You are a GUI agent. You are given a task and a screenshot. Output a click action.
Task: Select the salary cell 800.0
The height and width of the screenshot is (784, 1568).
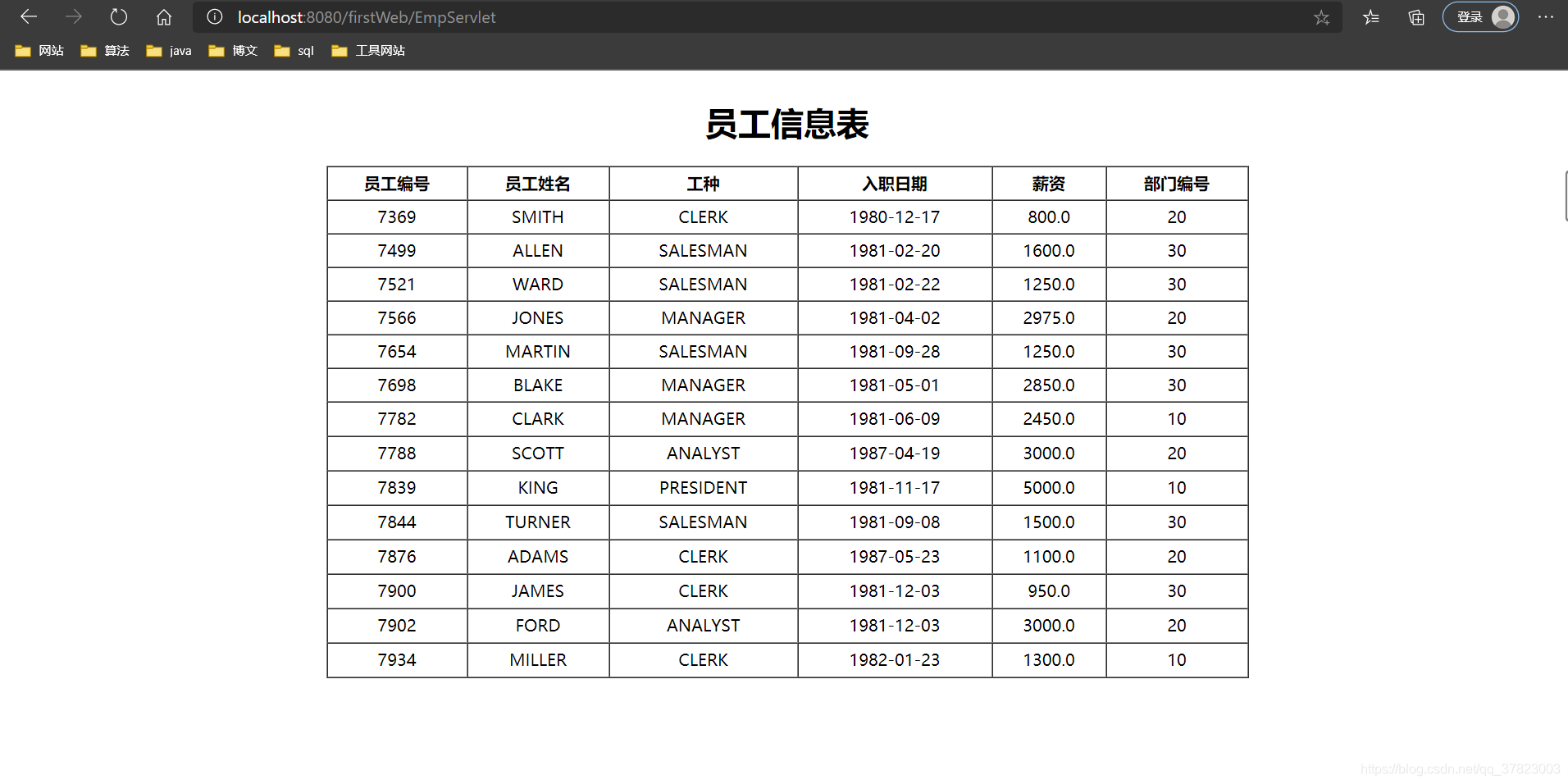1049,217
